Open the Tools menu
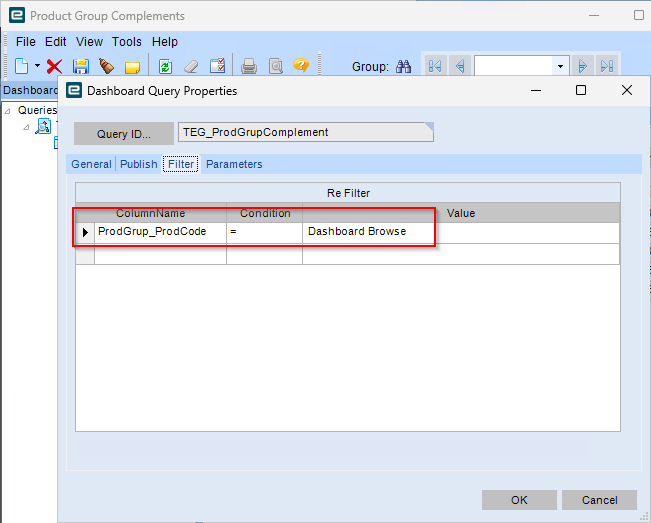The image size is (651, 523). 127,42
